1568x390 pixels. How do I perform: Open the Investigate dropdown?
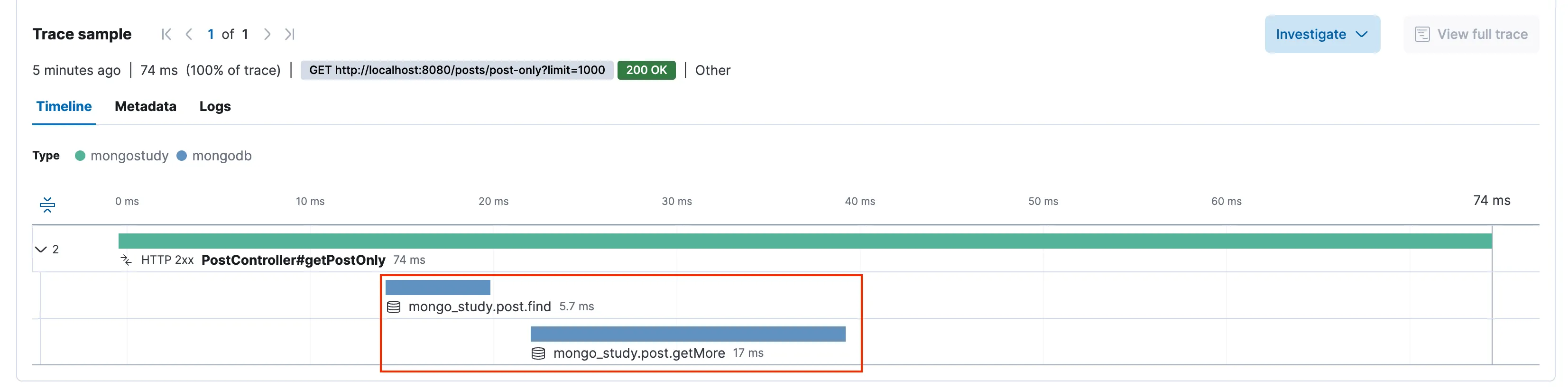1322,34
